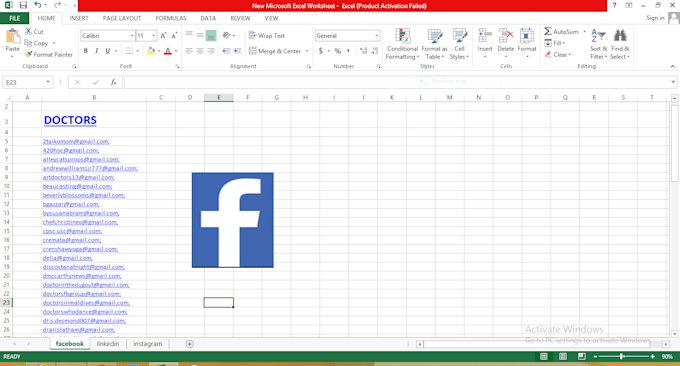
Task: Expand the Name Box dropdown arrow
Action: [x=48, y=82]
